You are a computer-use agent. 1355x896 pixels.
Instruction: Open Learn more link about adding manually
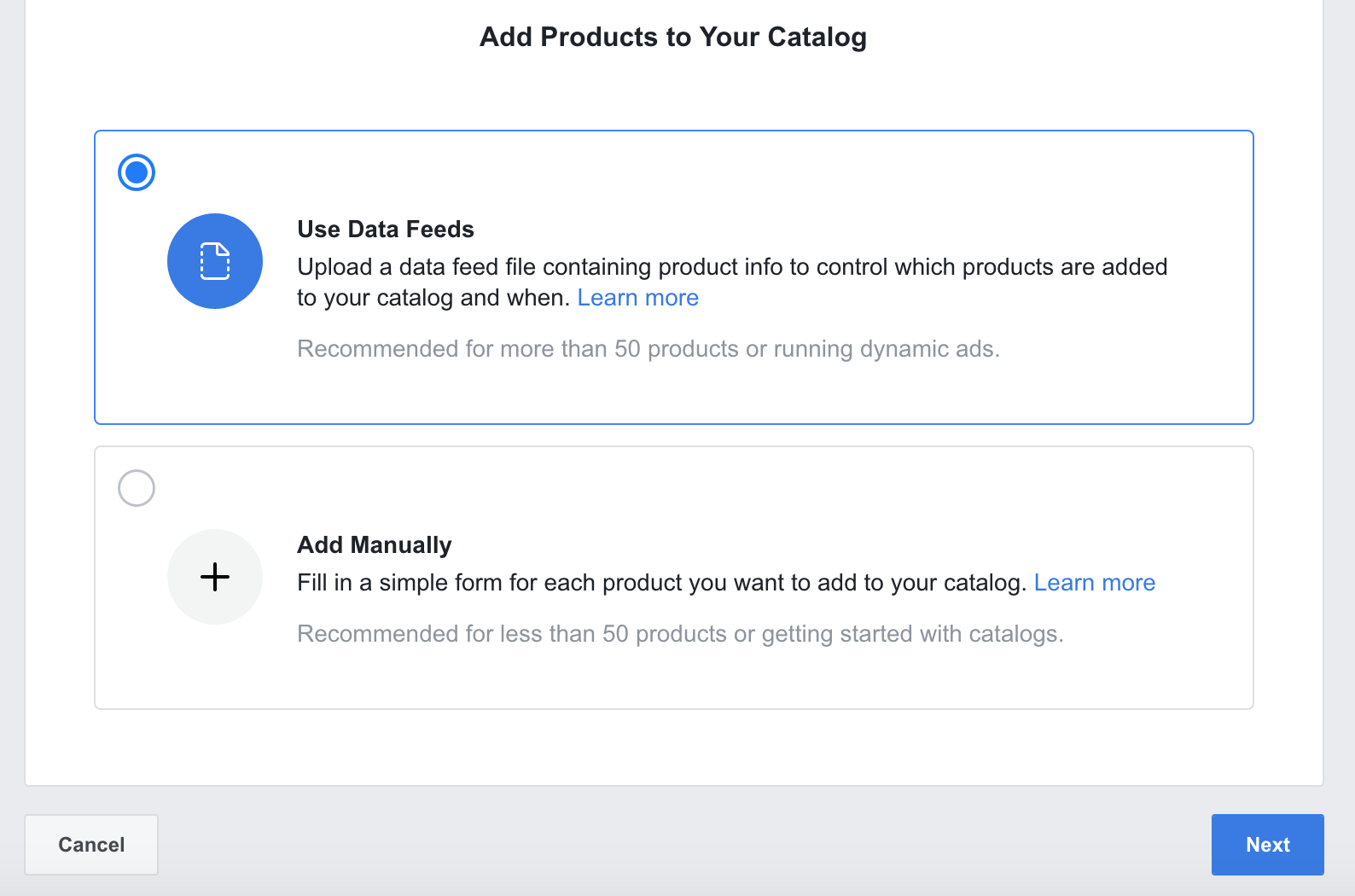(x=1094, y=583)
